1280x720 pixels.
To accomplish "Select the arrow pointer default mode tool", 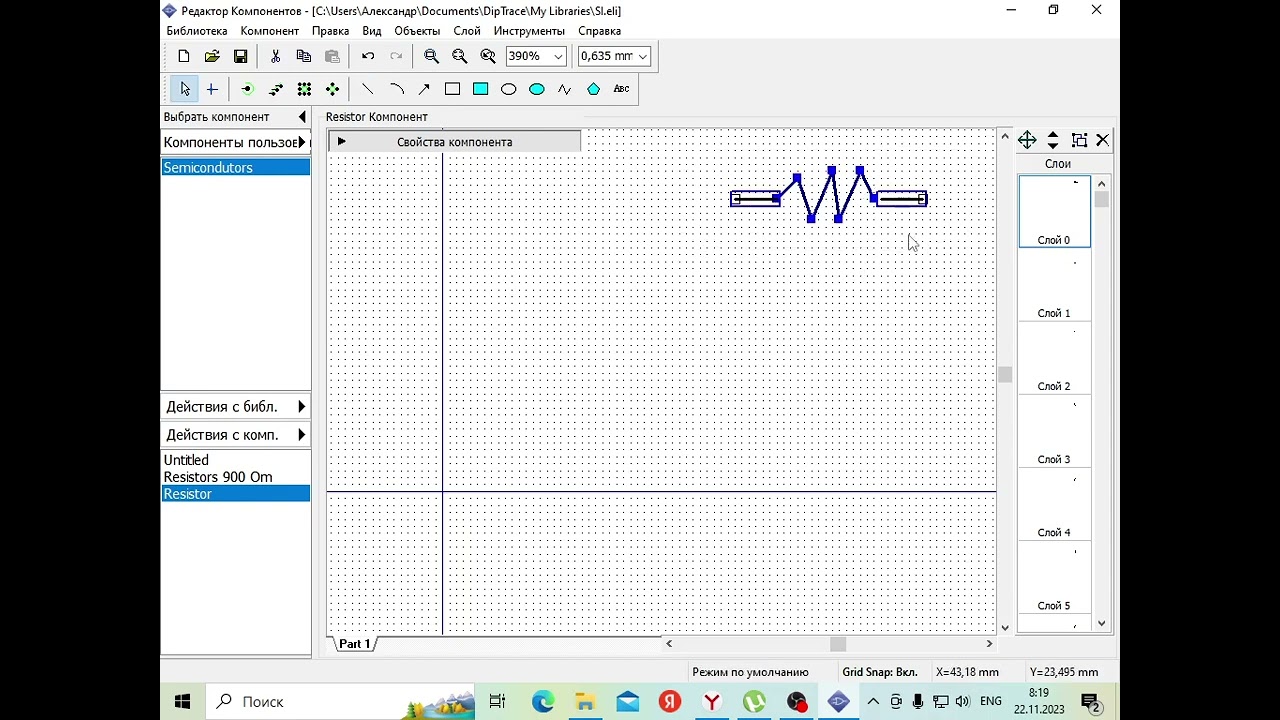I will [184, 89].
